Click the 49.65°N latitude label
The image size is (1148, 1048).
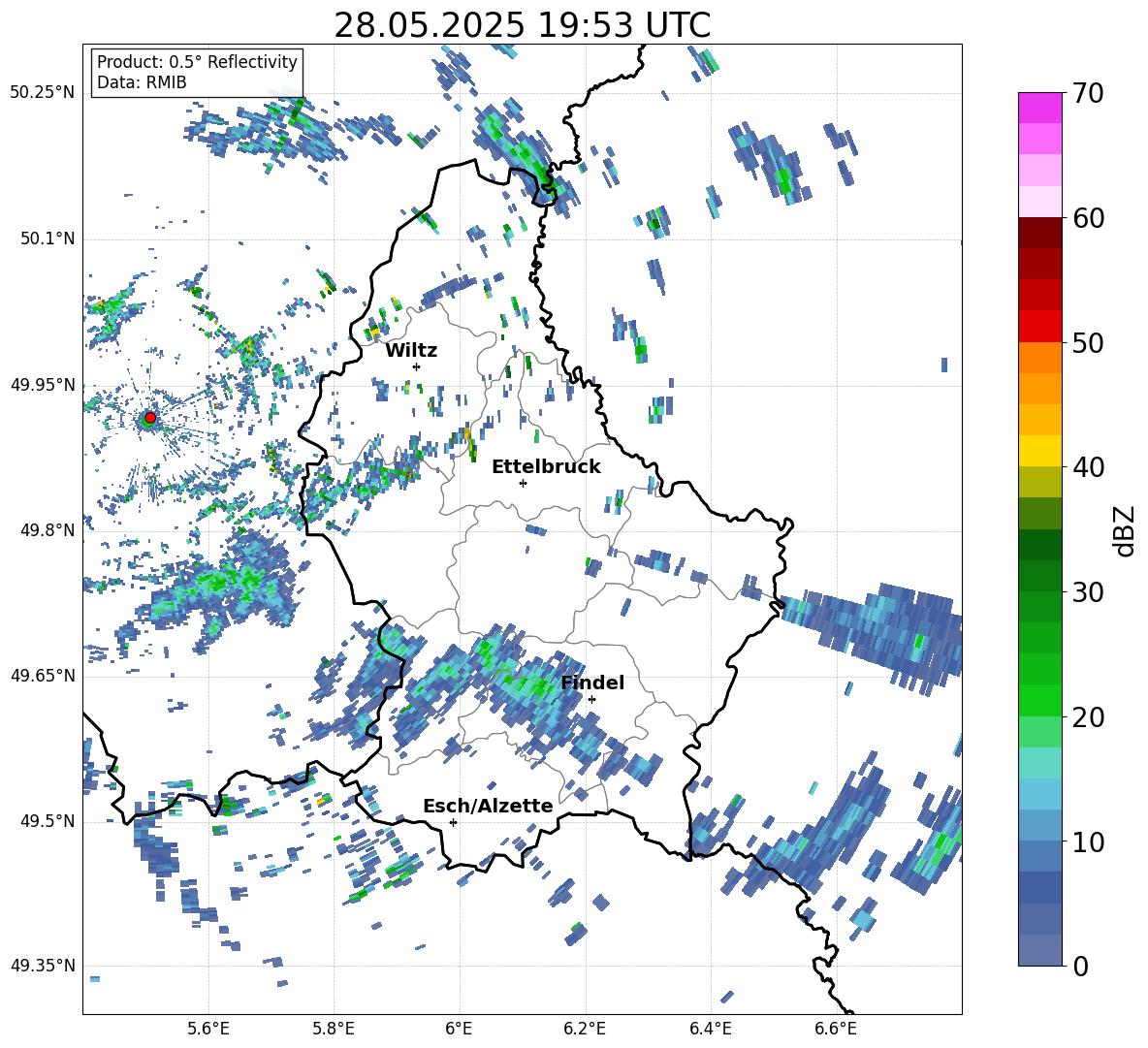[x=43, y=676]
